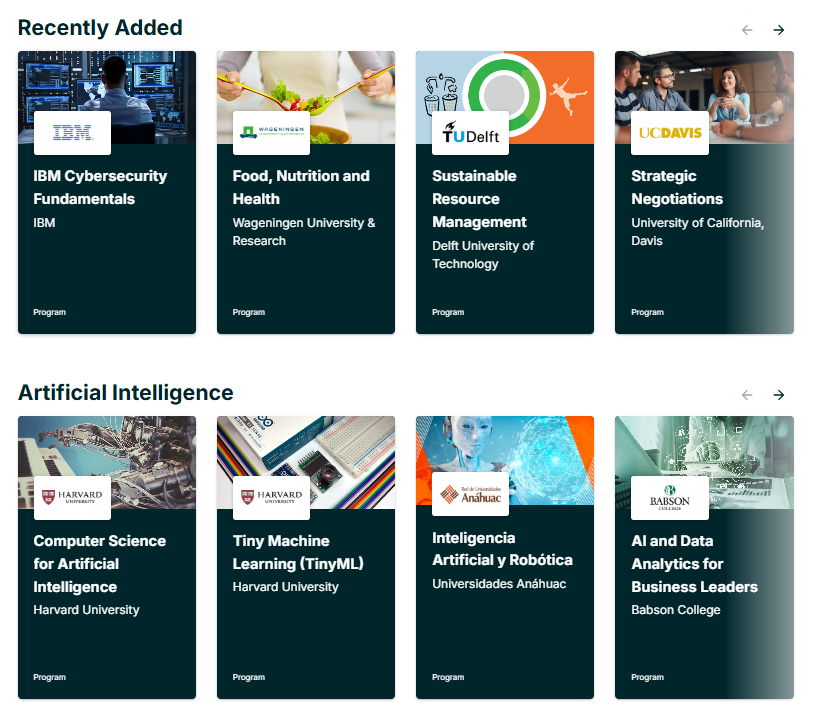Click previous arrow in Artificial Intelligence section
This screenshot has width=816, height=717.
pyautogui.click(x=747, y=395)
